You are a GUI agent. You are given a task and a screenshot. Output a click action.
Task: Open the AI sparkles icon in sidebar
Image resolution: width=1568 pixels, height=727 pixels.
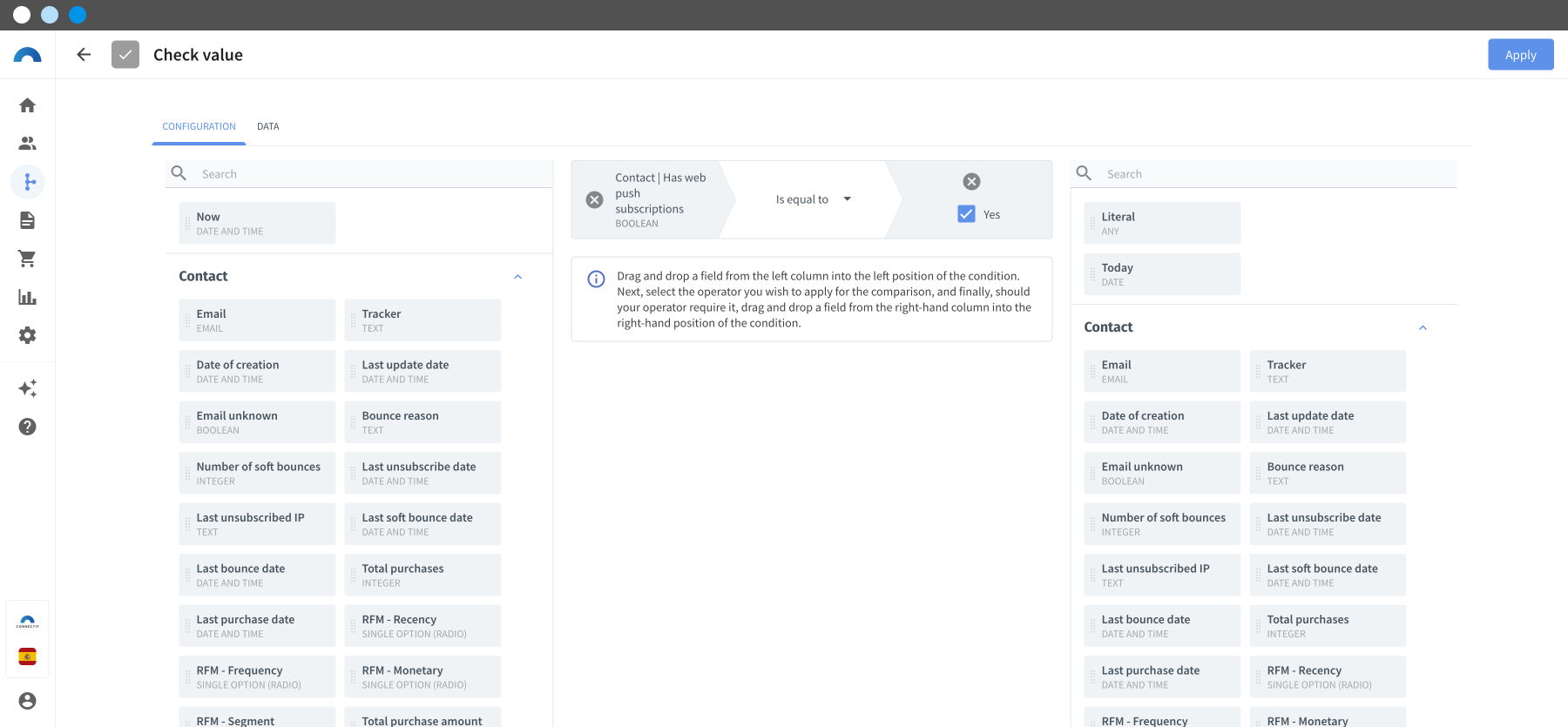click(x=28, y=388)
